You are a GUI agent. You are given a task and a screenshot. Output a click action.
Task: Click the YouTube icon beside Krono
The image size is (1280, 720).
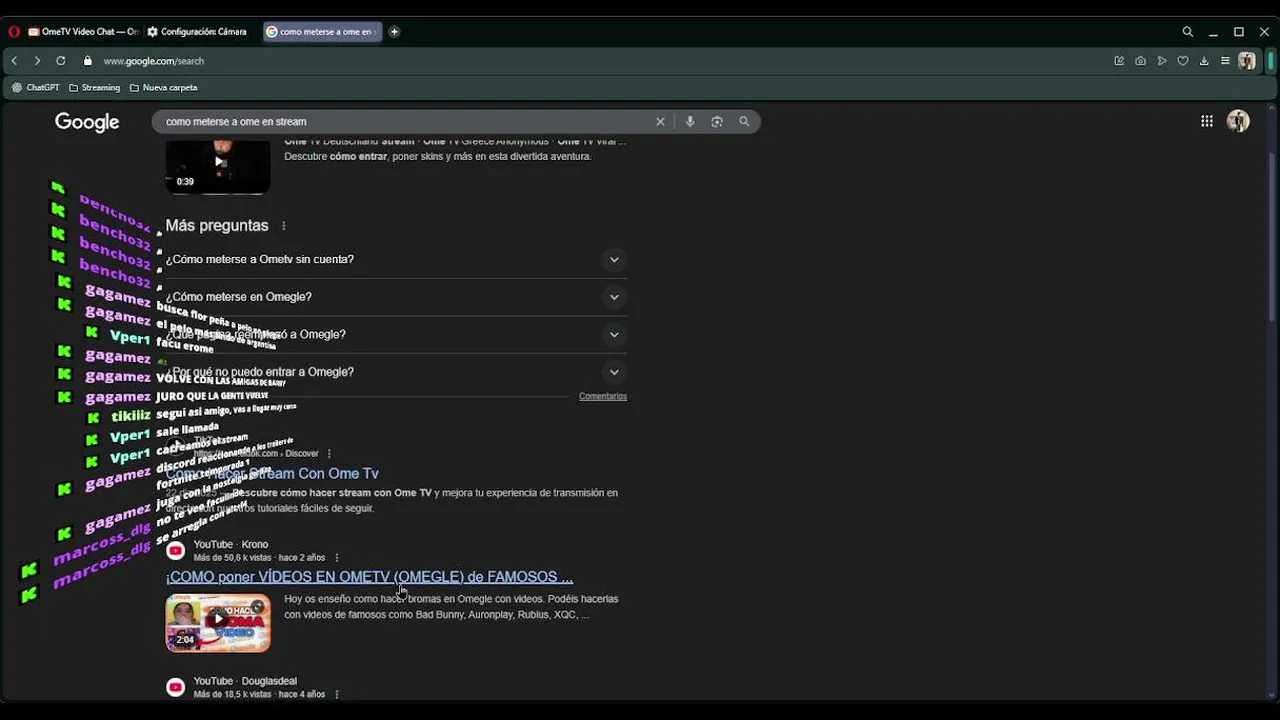coord(176,550)
